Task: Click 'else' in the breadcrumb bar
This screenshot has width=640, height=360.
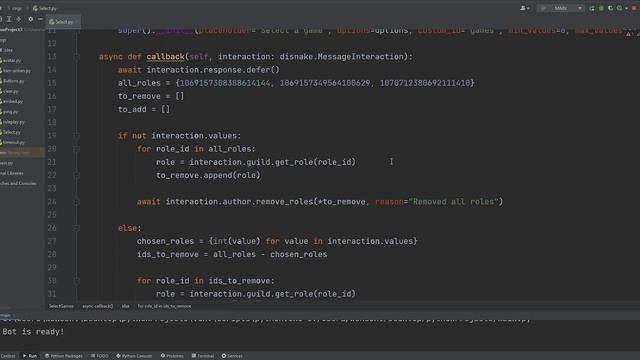Action: (125, 306)
